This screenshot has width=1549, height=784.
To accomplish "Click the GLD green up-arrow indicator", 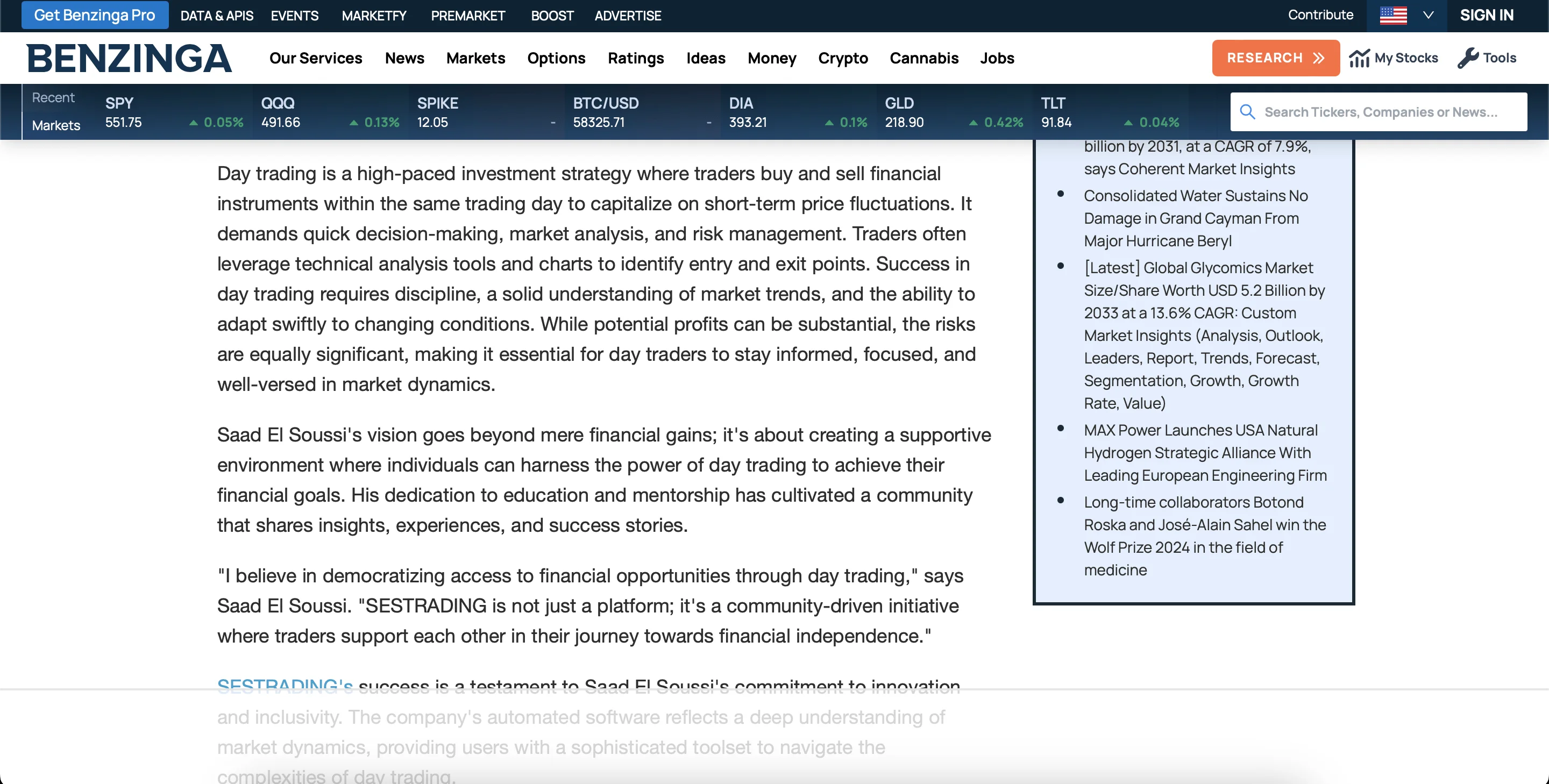I will [x=974, y=123].
